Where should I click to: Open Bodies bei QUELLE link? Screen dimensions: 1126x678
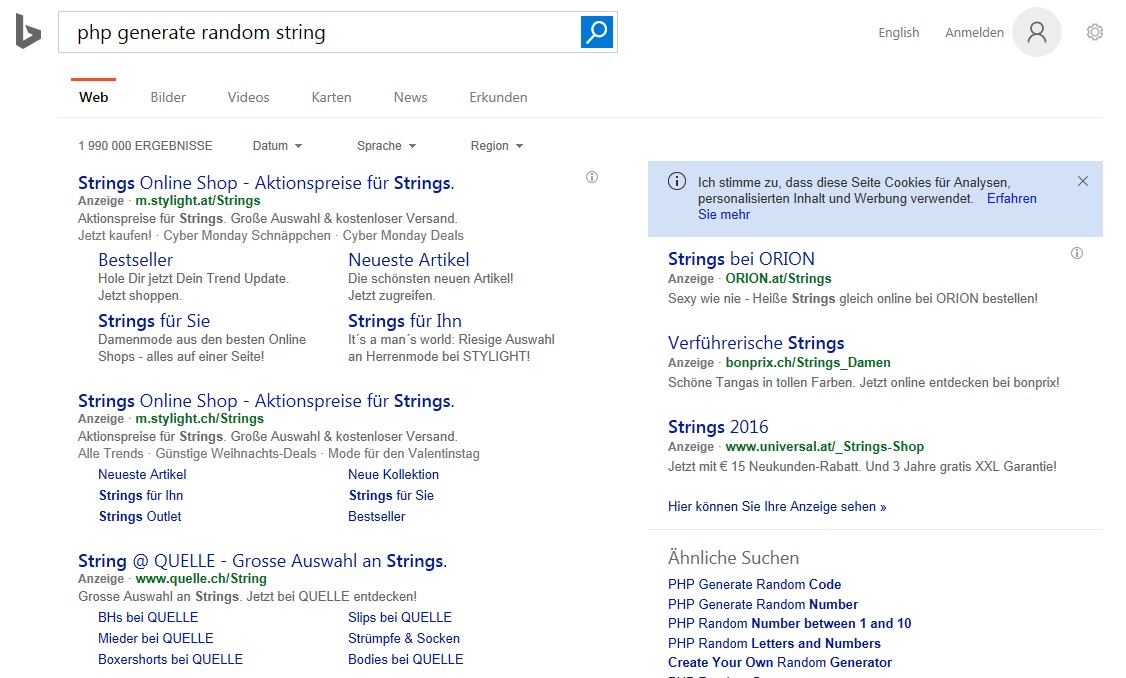pos(406,659)
